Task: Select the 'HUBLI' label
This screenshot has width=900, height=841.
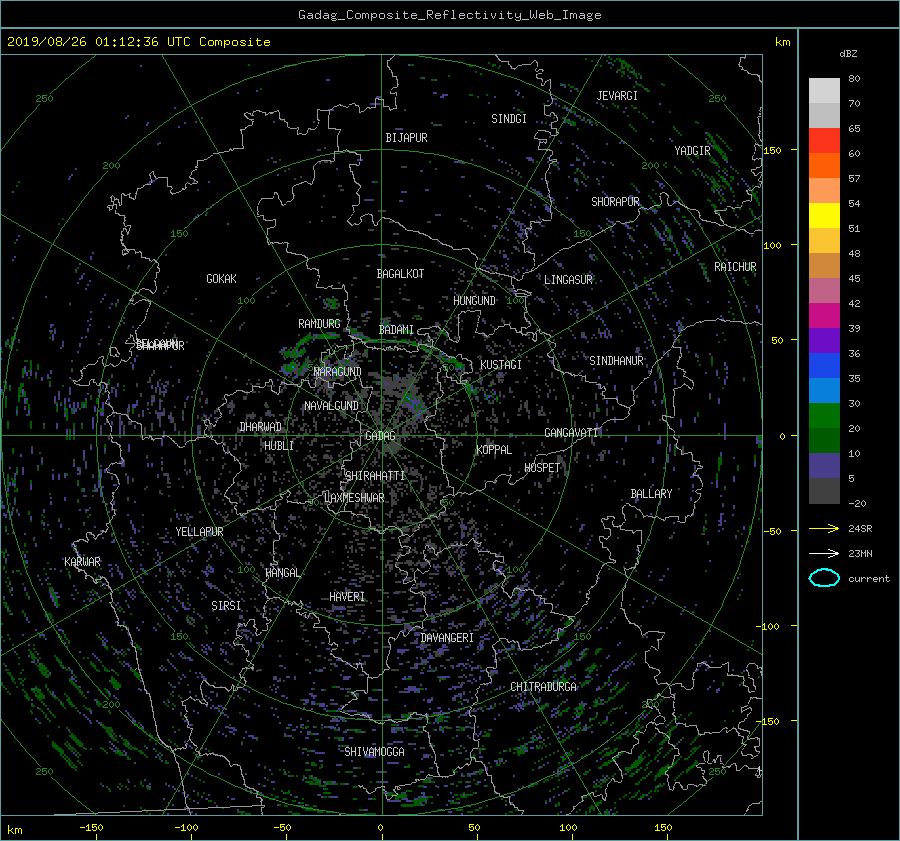Action: point(279,446)
